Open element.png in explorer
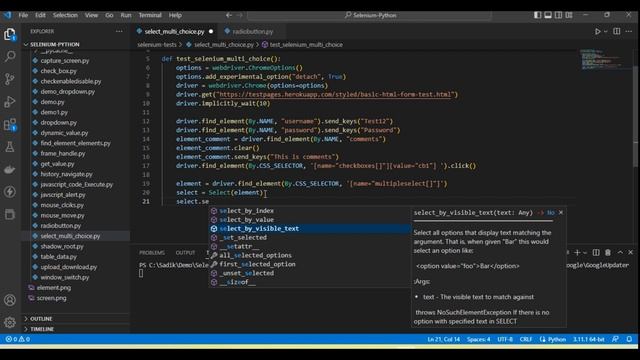Screen dimensions: 640x360 (x=53, y=288)
